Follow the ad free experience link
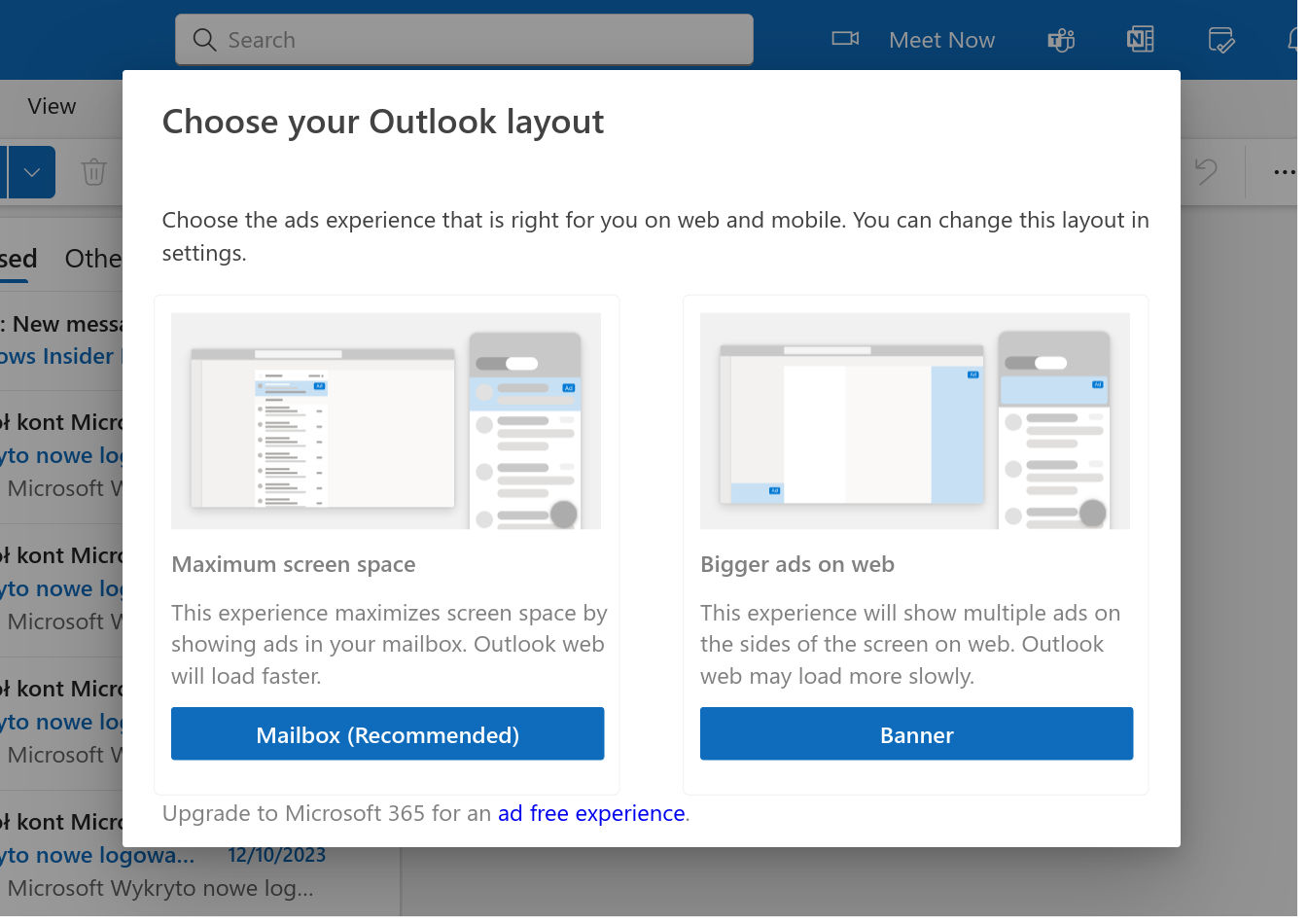 tap(591, 813)
